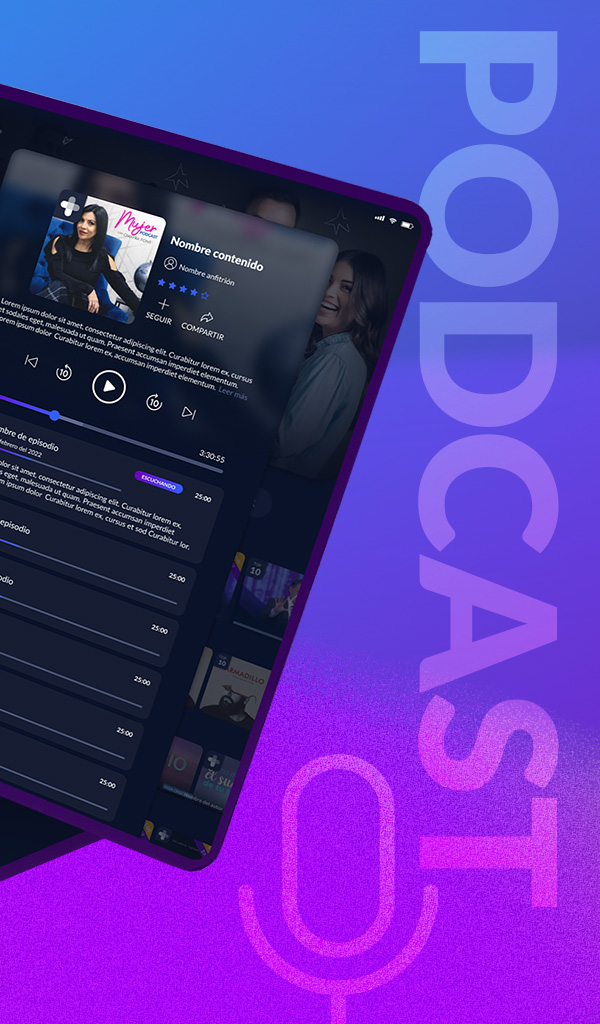Share the podcast via the COMPARTIR arrow
Viewport: 600px width, 1024px height.
207,317
